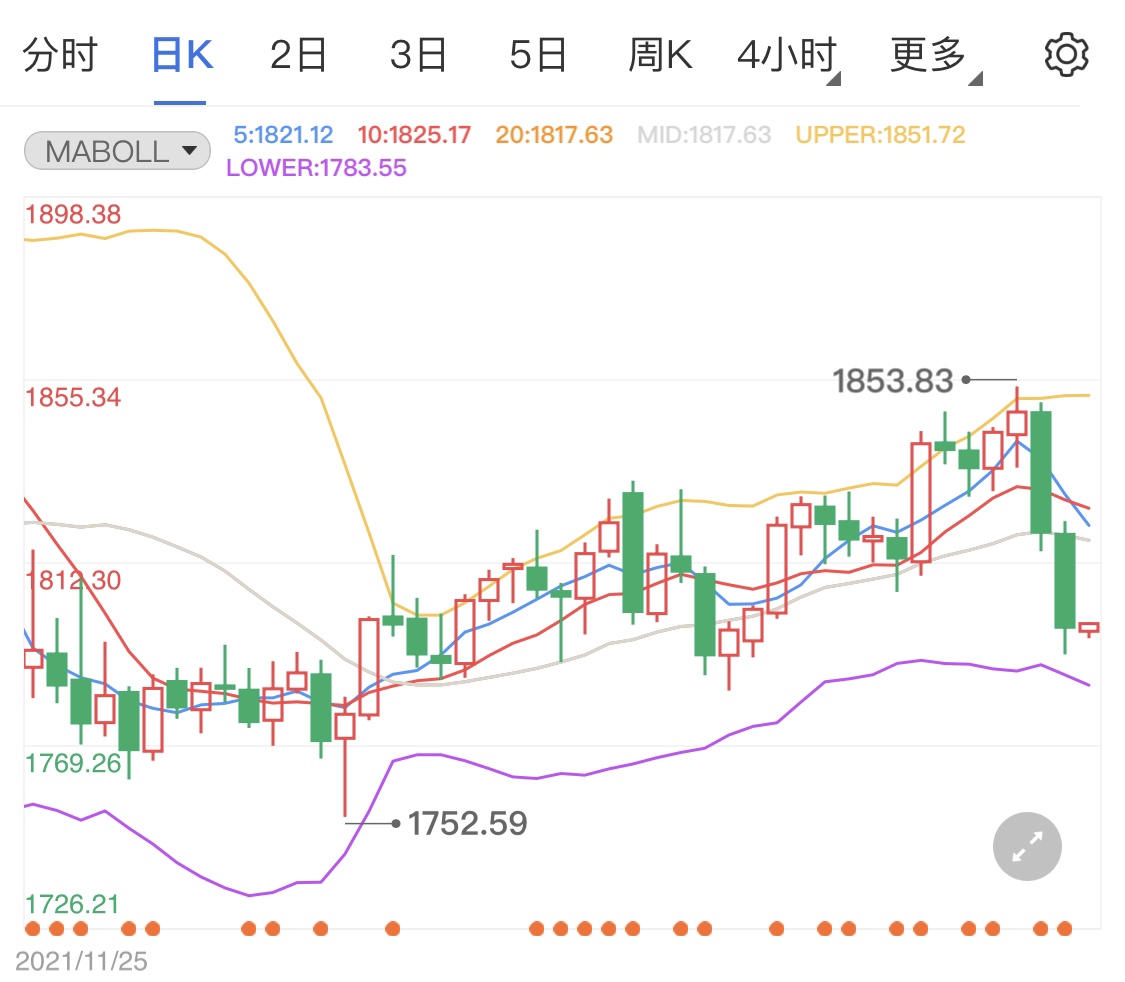Switch to 3日 chart tab
Image resolution: width=1125 pixels, height=982 pixels.
click(x=418, y=55)
